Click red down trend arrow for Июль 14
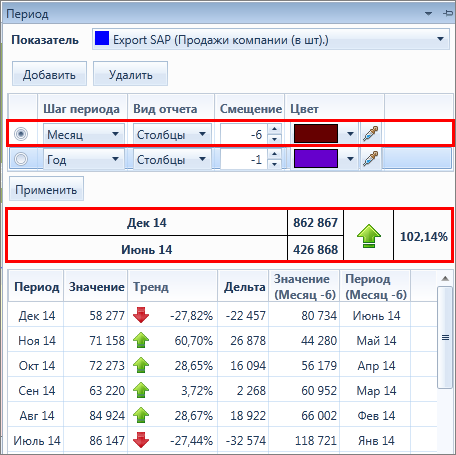 point(141,440)
